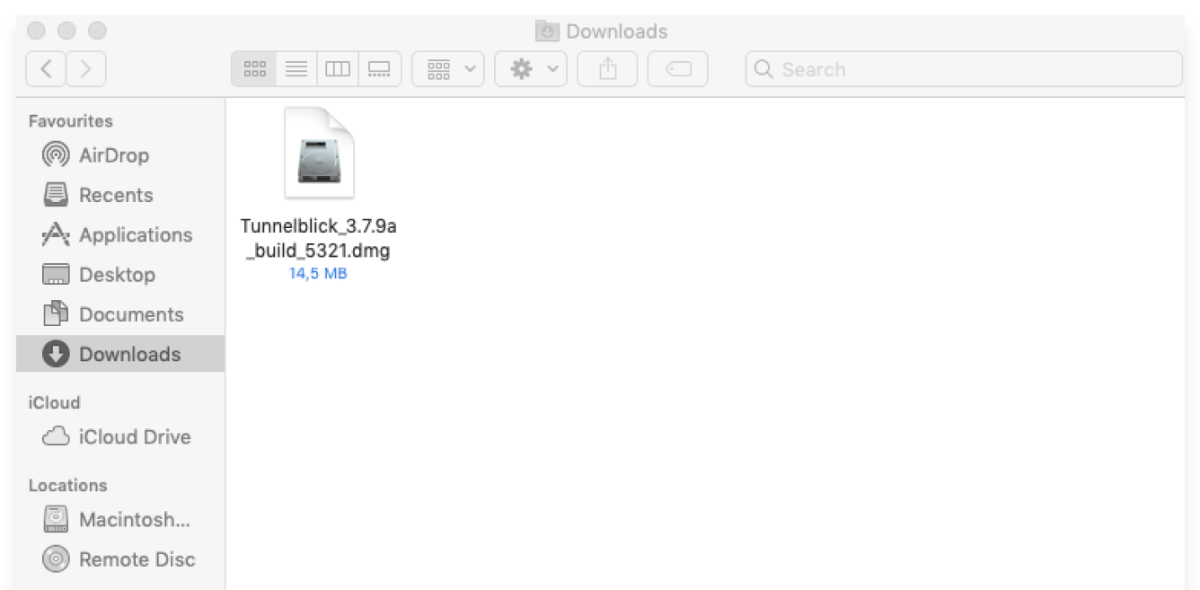Click the Documents sidebar icon

[x=56, y=314]
